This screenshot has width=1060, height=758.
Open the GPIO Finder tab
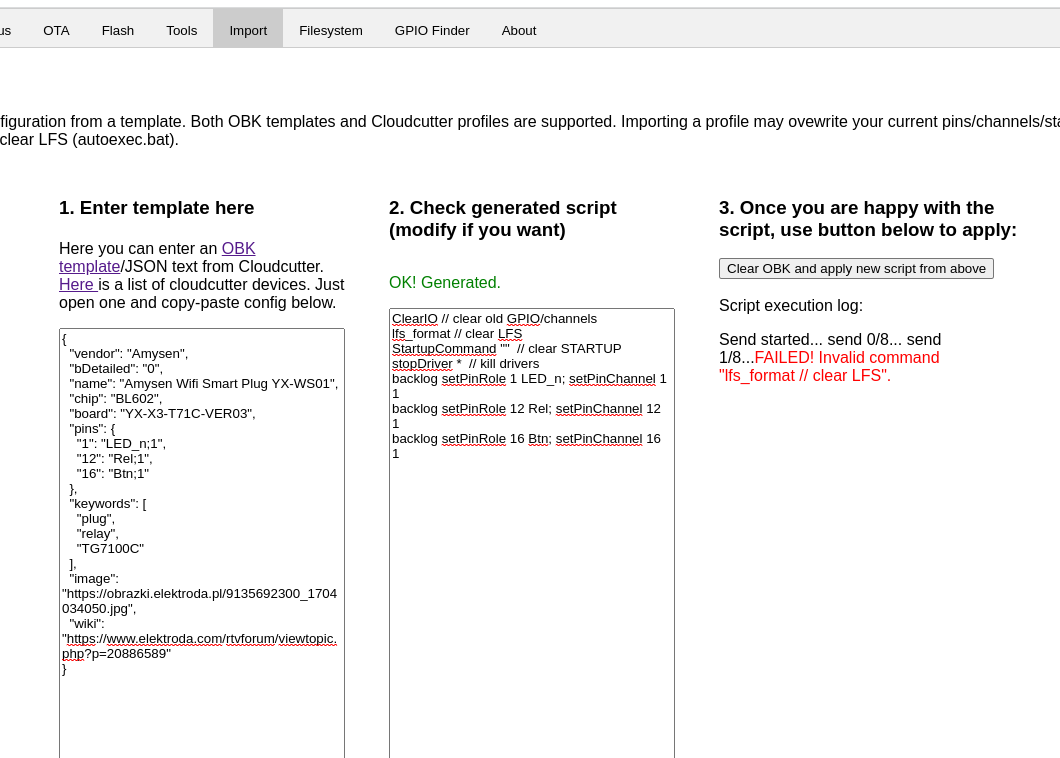tap(432, 30)
